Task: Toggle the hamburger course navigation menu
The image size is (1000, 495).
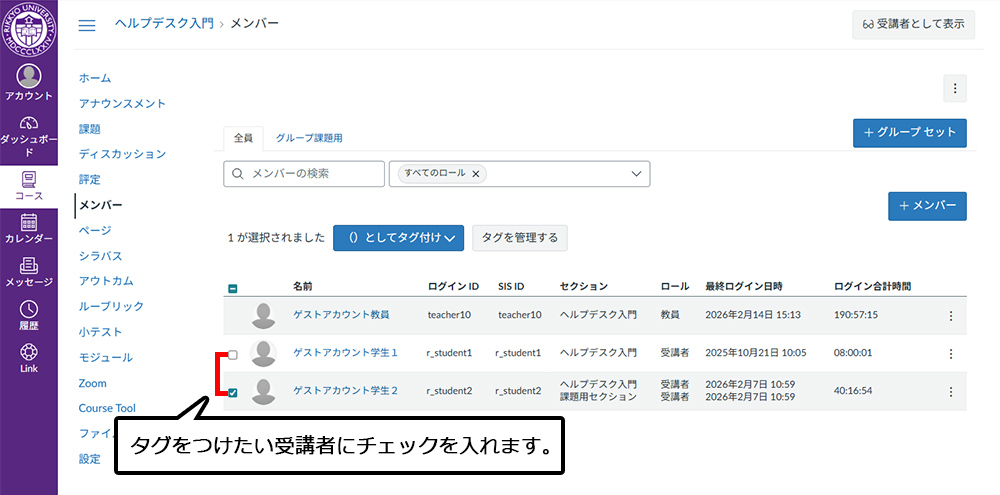Action: pyautogui.click(x=87, y=25)
